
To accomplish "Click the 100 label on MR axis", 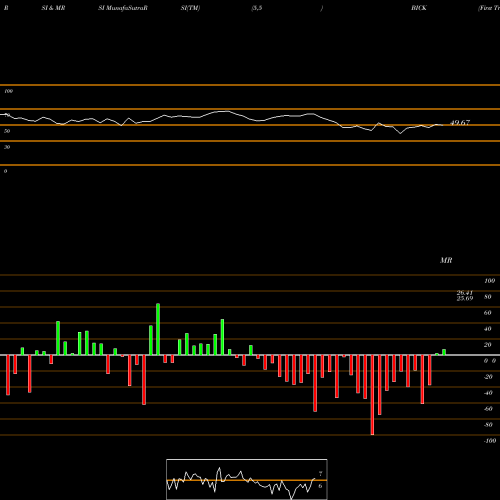I will click(489, 281).
